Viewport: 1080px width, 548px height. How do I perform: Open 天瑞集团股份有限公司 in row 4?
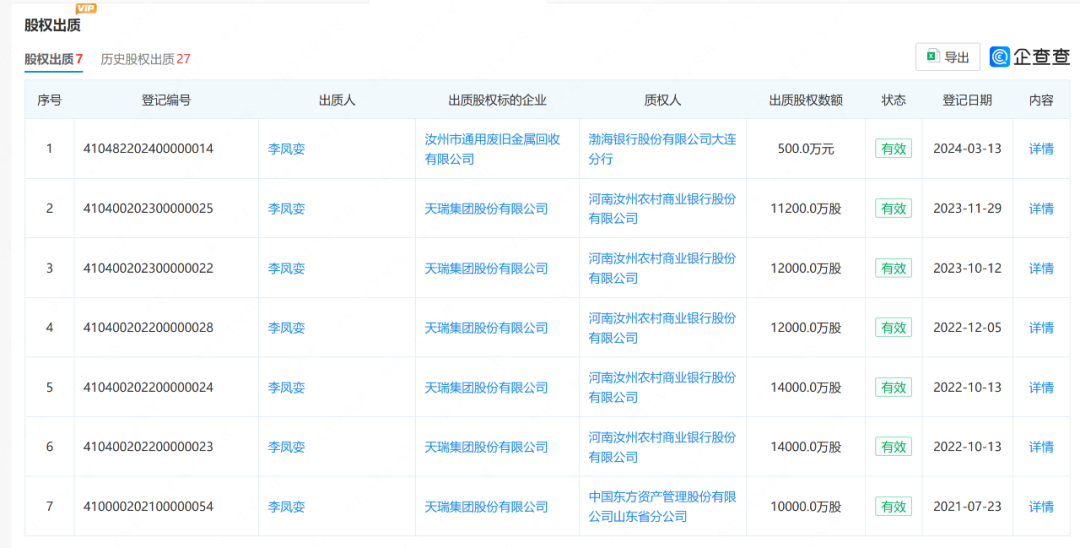click(486, 328)
